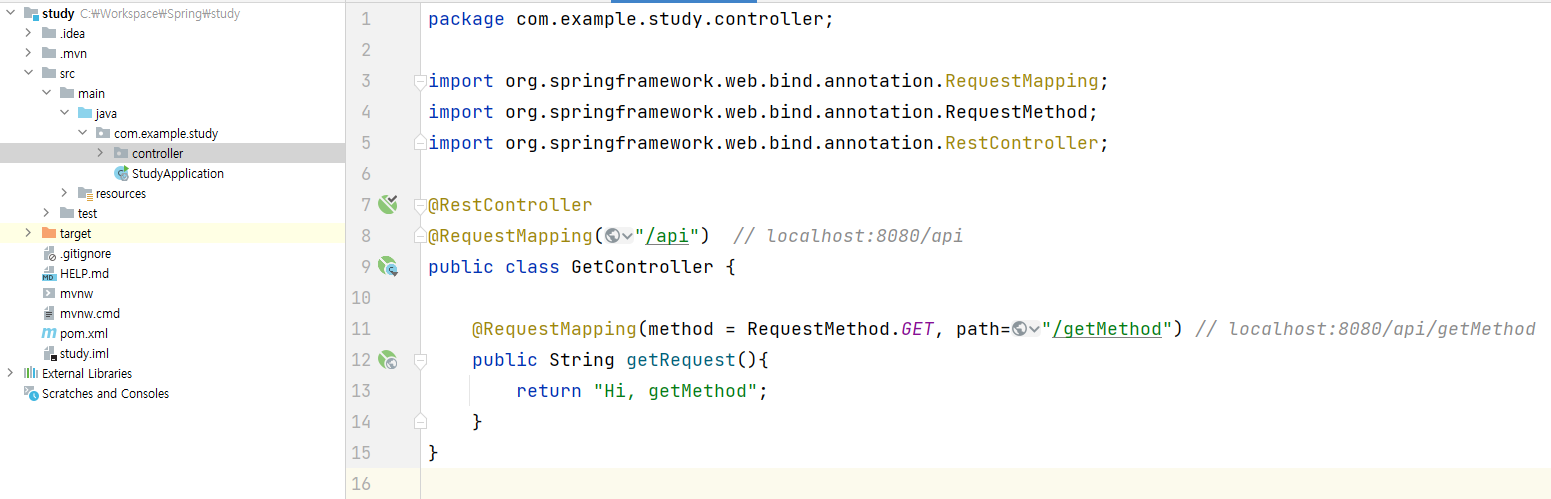The width and height of the screenshot is (1551, 499).
Task: Expand the target folder arrow
Action: 29,234
